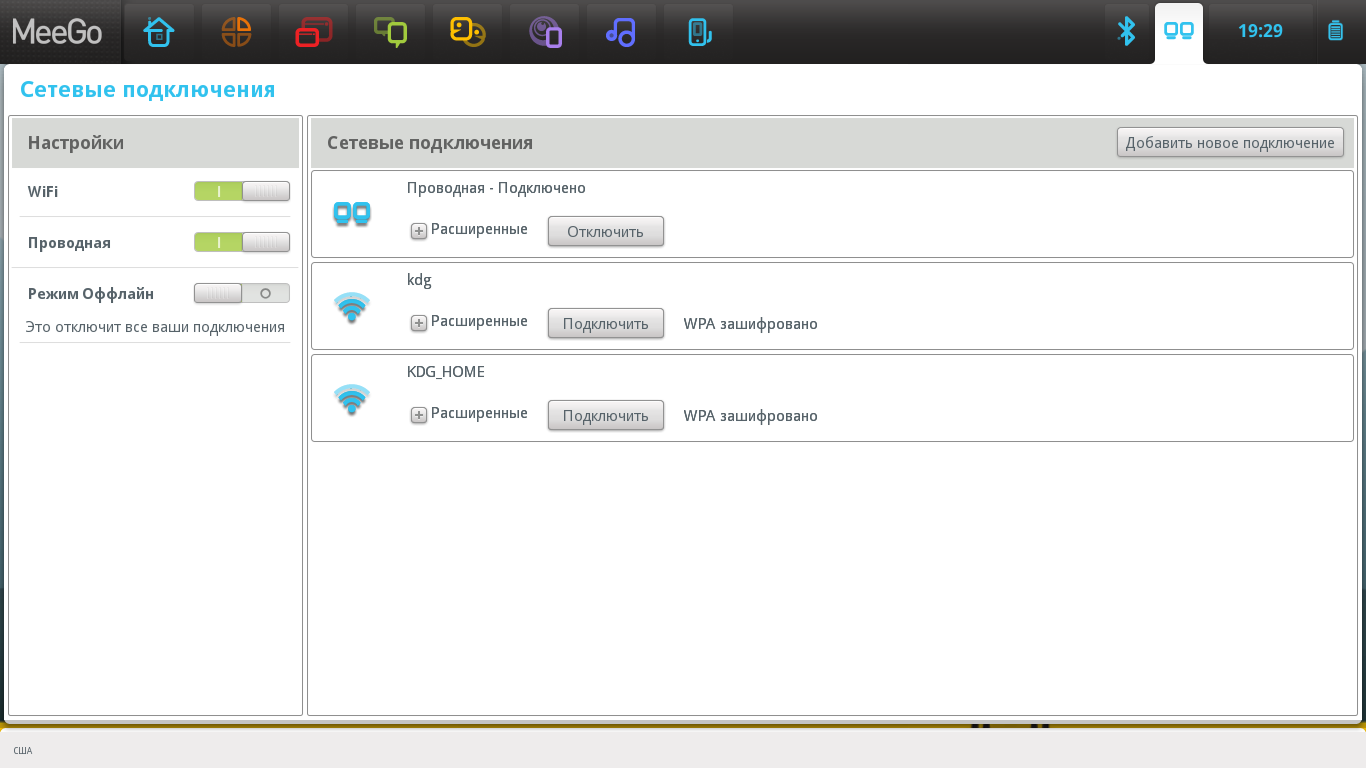
Task: Open the blue Media music icon
Action: click(x=621, y=32)
